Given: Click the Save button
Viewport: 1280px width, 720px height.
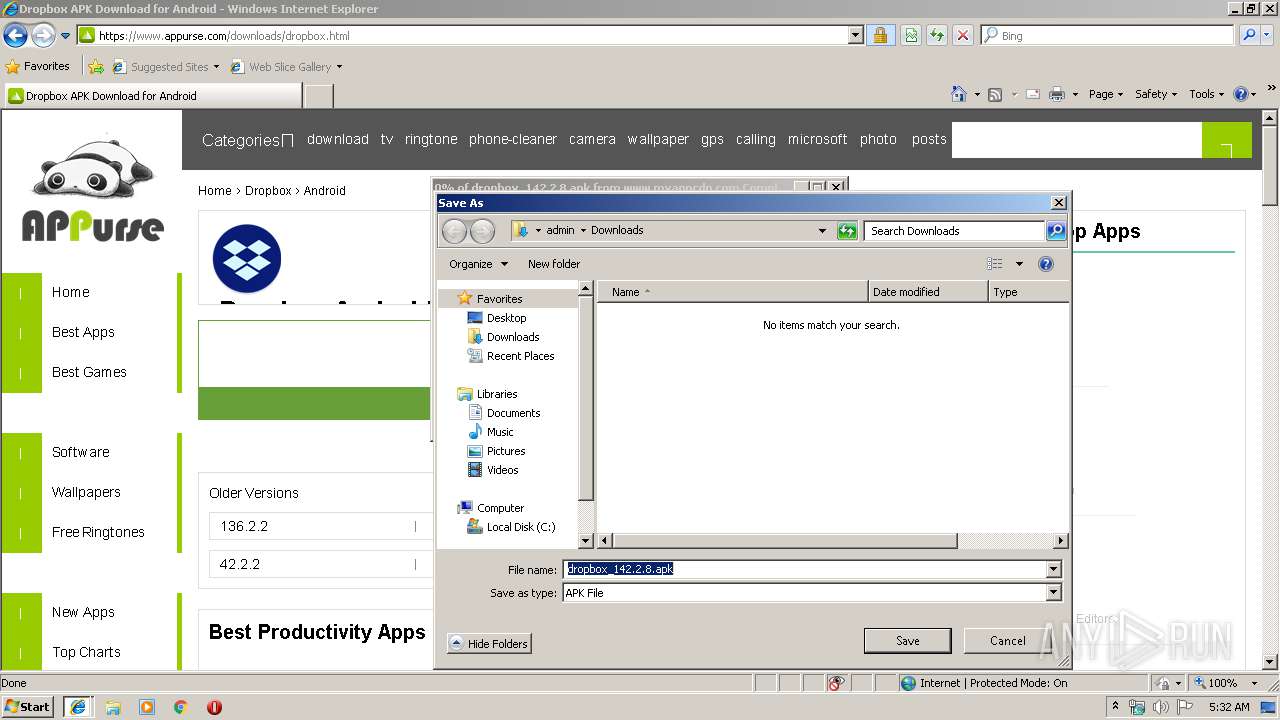Looking at the screenshot, I should (x=907, y=641).
